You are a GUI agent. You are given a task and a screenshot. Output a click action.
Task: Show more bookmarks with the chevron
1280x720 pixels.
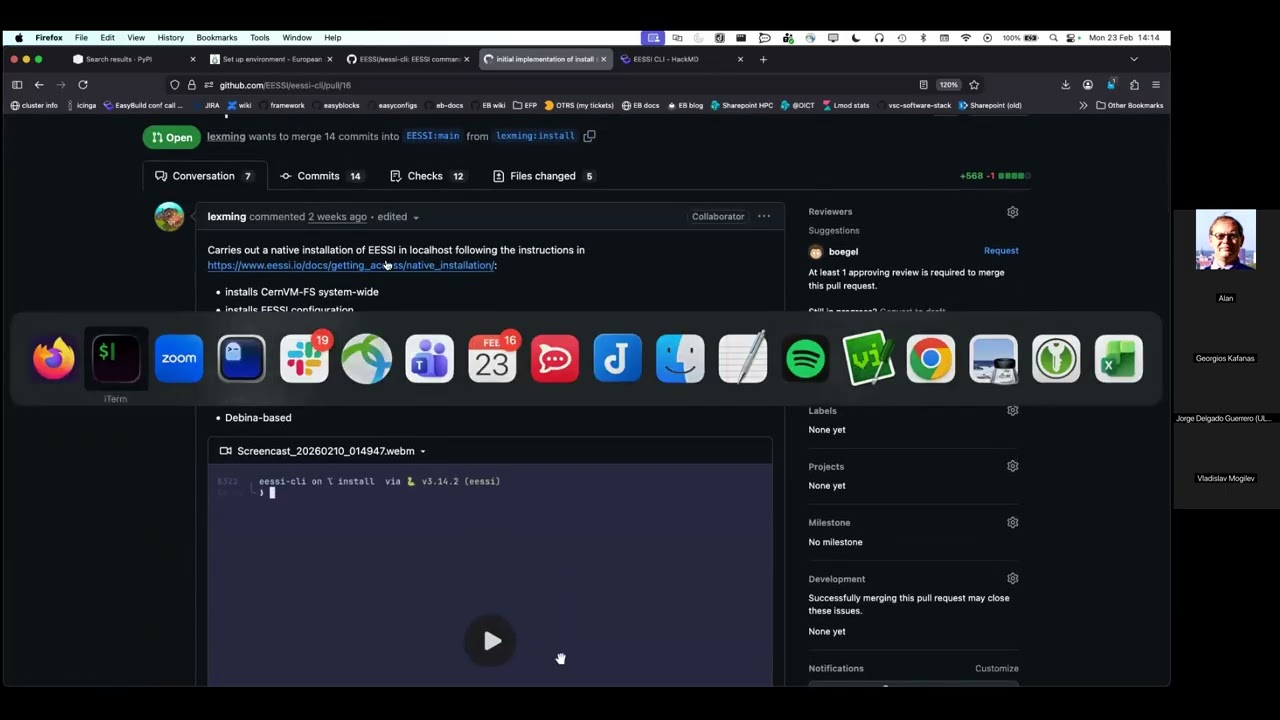click(x=1083, y=105)
